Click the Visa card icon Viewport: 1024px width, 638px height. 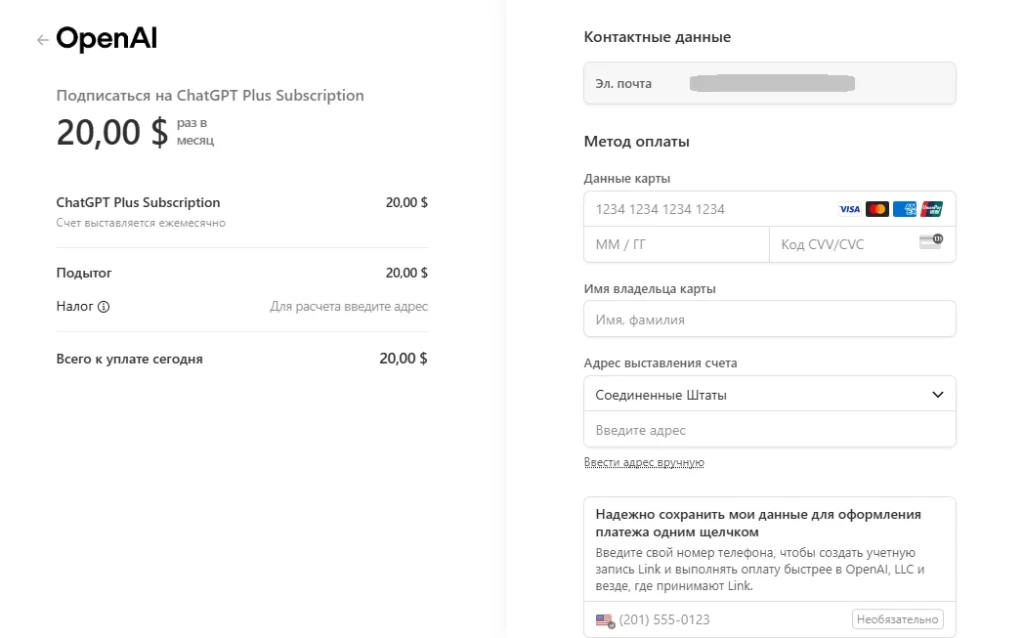[849, 209]
